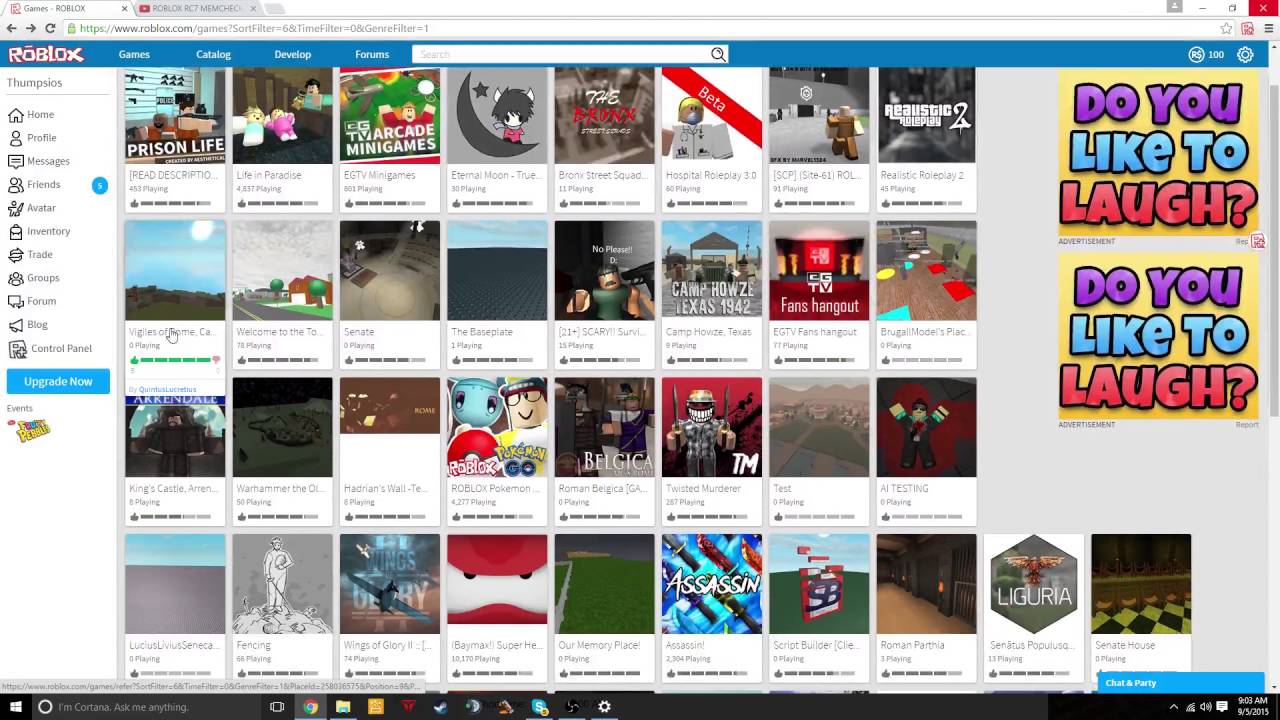Open the Games menu
The width and height of the screenshot is (1280, 720).
[x=134, y=54]
